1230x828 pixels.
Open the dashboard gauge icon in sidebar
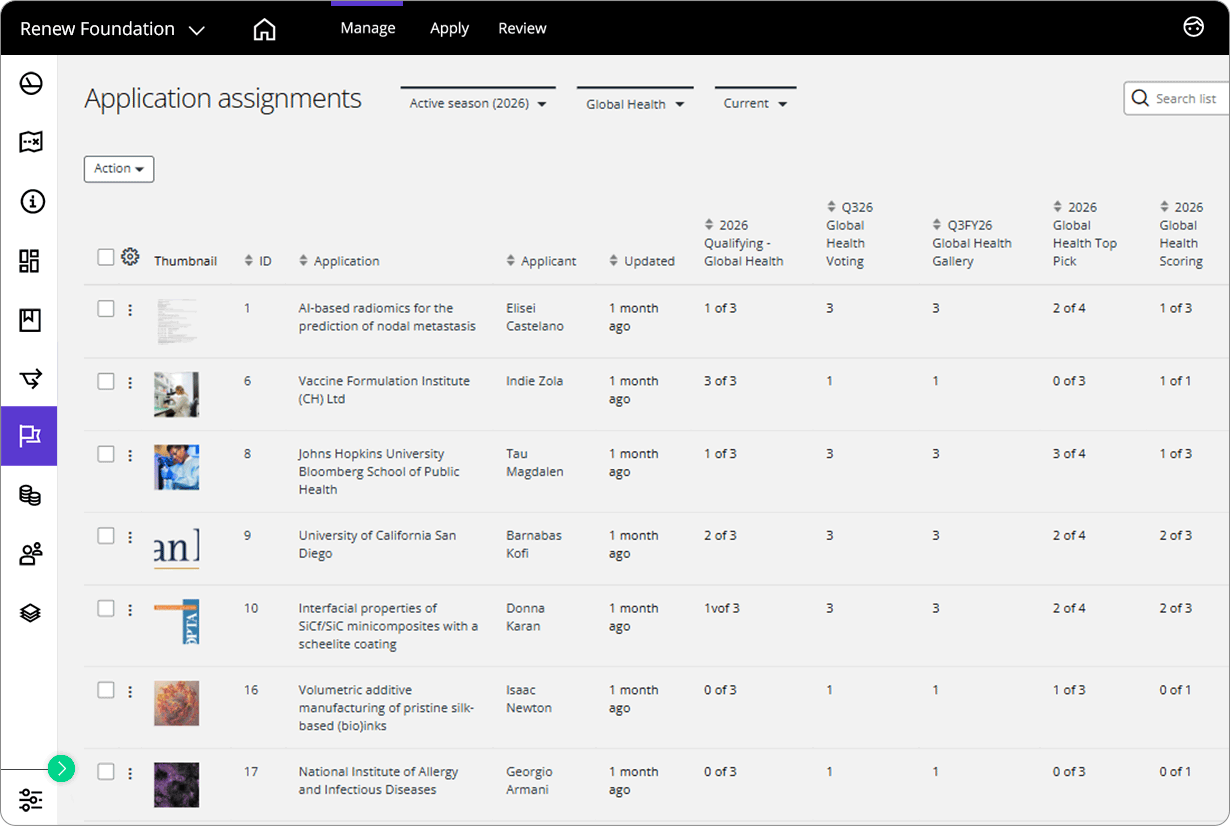[x=30, y=84]
